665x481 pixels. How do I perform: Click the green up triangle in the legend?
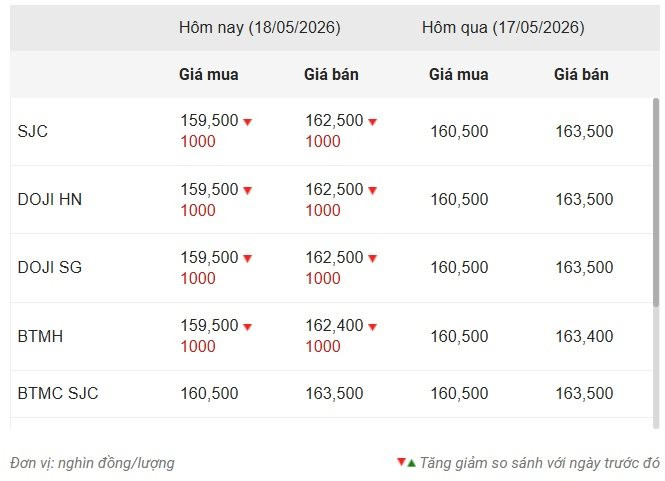(x=411, y=463)
